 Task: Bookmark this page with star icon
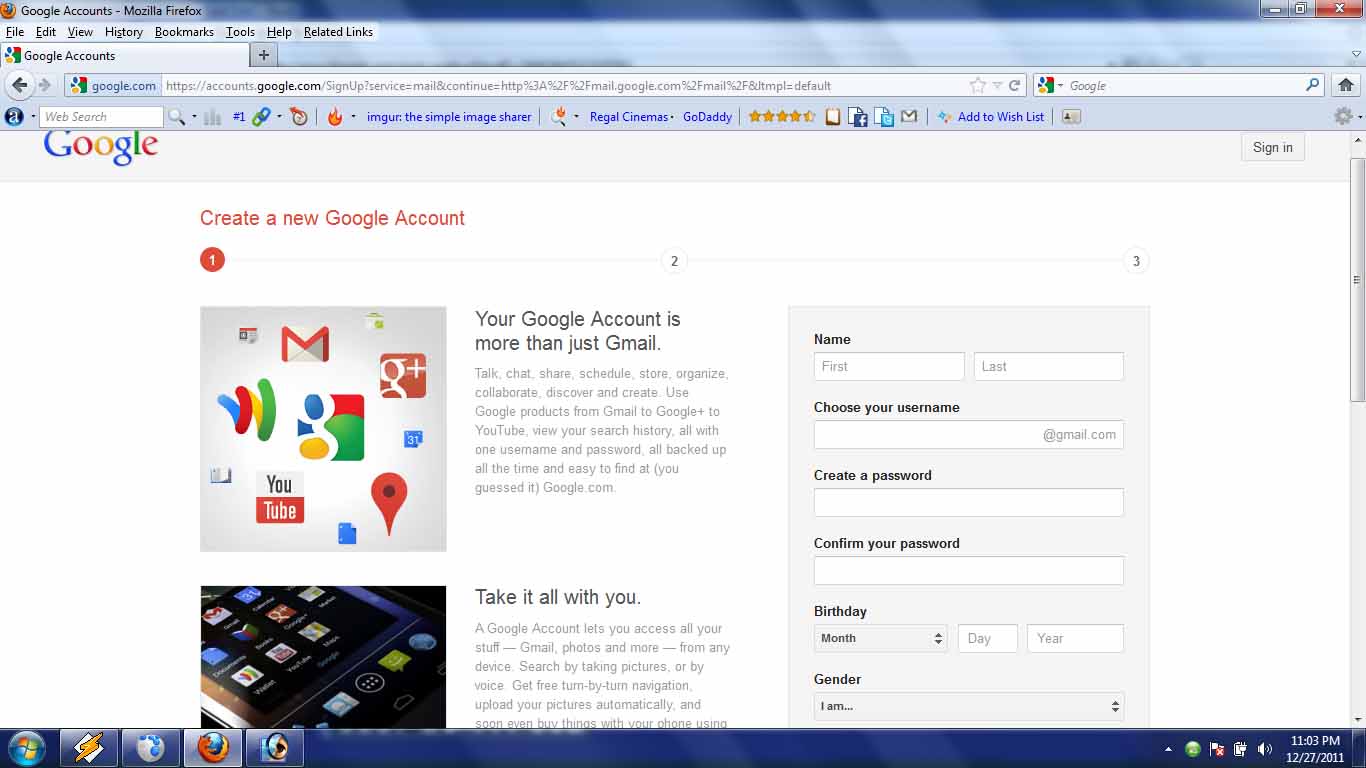pos(978,85)
